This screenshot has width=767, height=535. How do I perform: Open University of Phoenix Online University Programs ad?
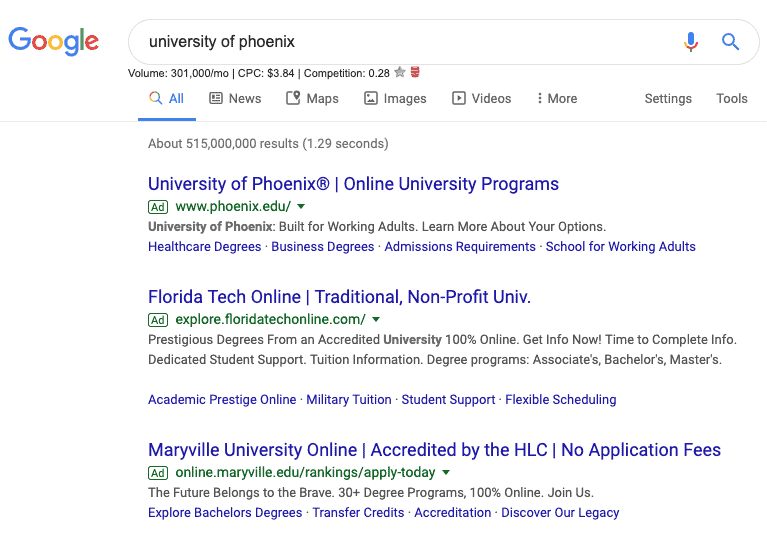[x=353, y=184]
